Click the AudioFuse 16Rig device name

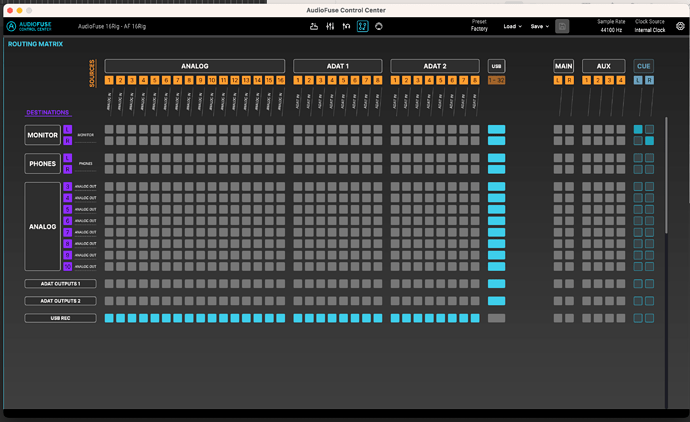click(x=112, y=26)
